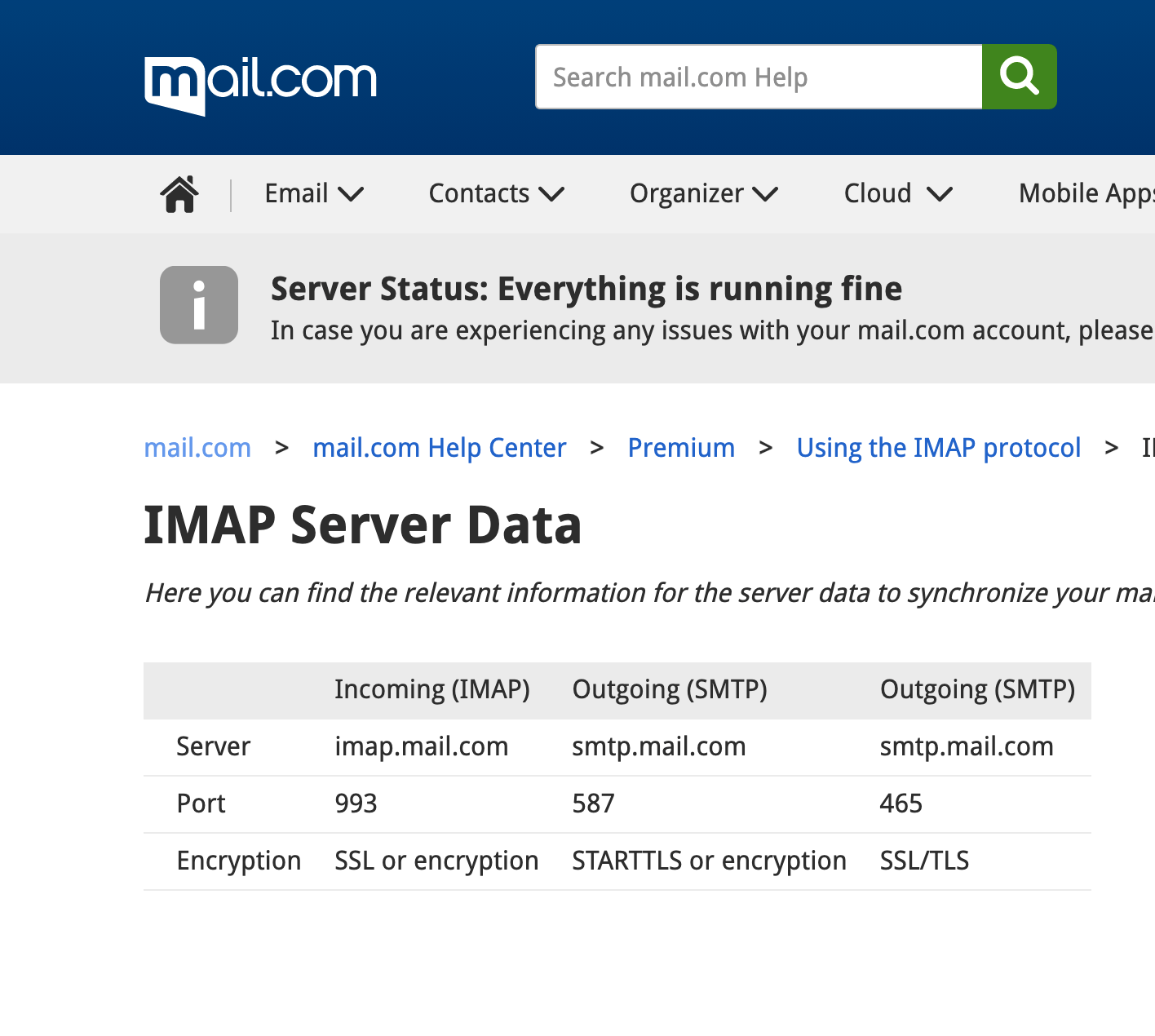Click the mail.com breadcrumb link
Screen dimensions: 1155x1036
[197, 448]
